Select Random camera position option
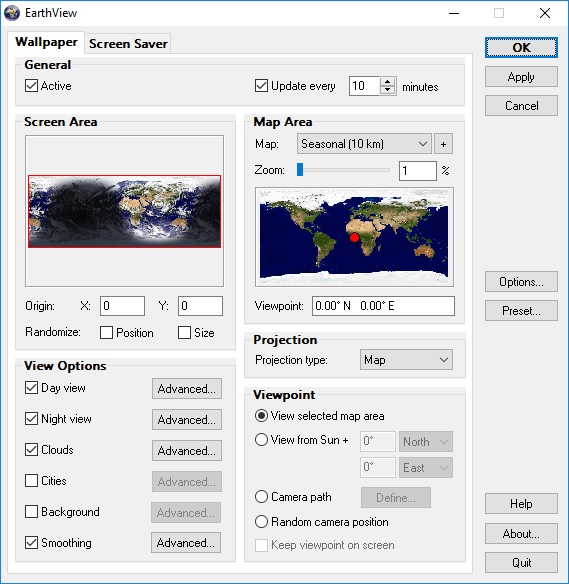569x584 pixels. [x=261, y=521]
